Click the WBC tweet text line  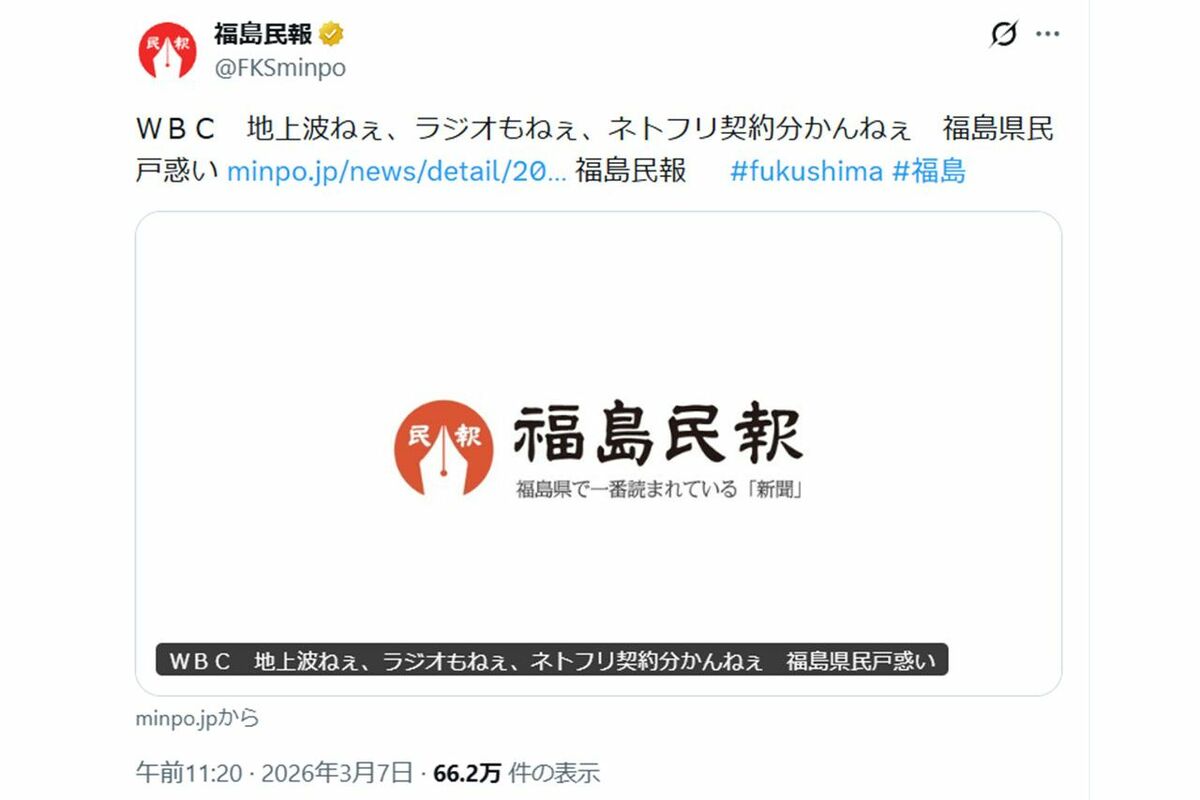[594, 129]
